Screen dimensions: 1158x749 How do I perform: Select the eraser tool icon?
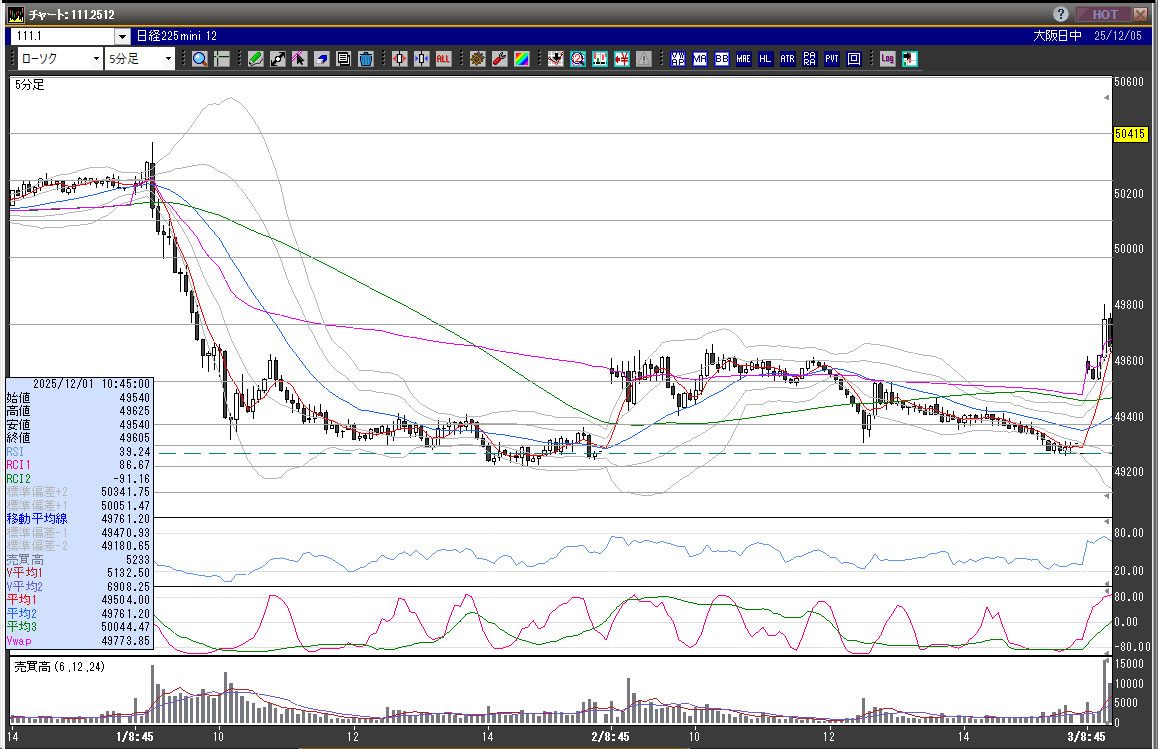click(x=322, y=59)
